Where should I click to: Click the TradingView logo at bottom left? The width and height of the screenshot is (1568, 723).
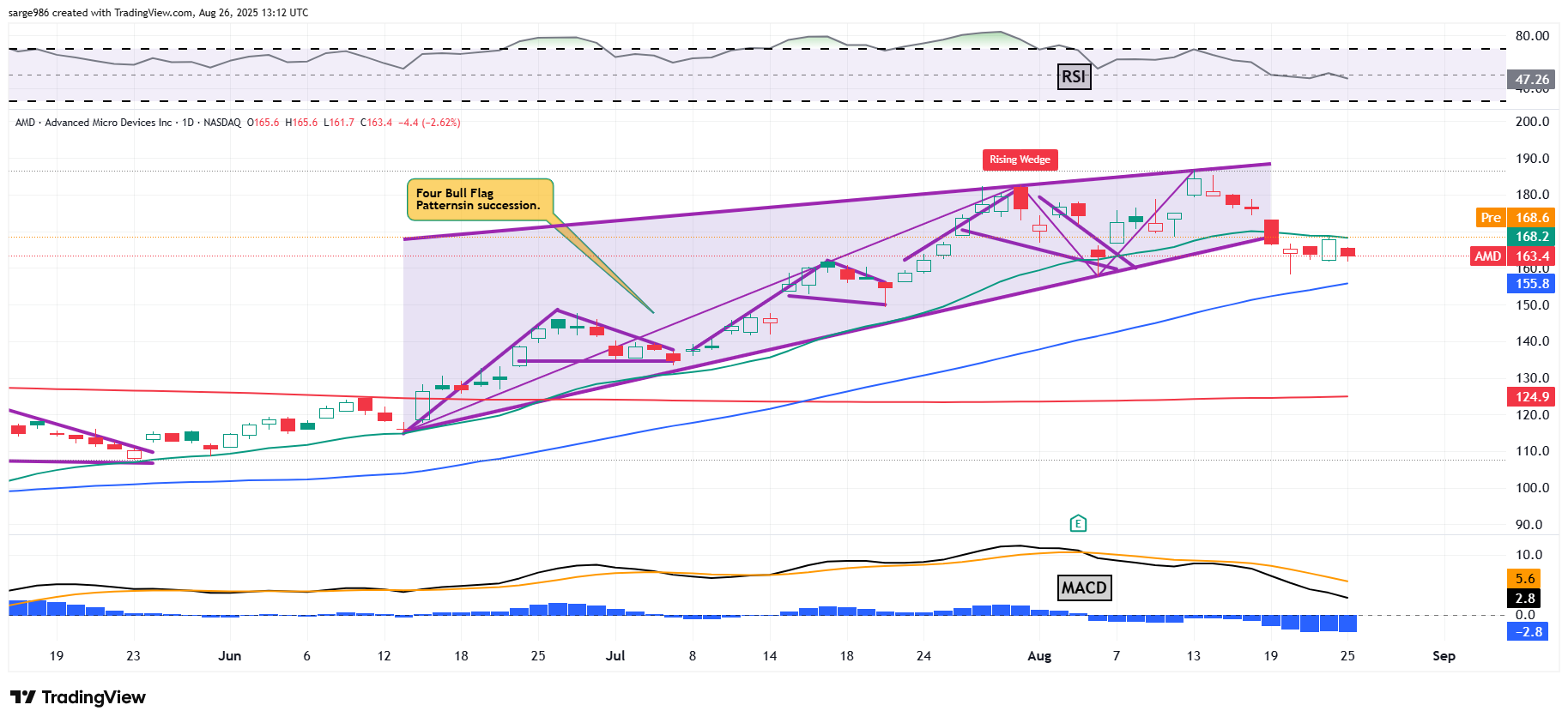click(x=78, y=697)
